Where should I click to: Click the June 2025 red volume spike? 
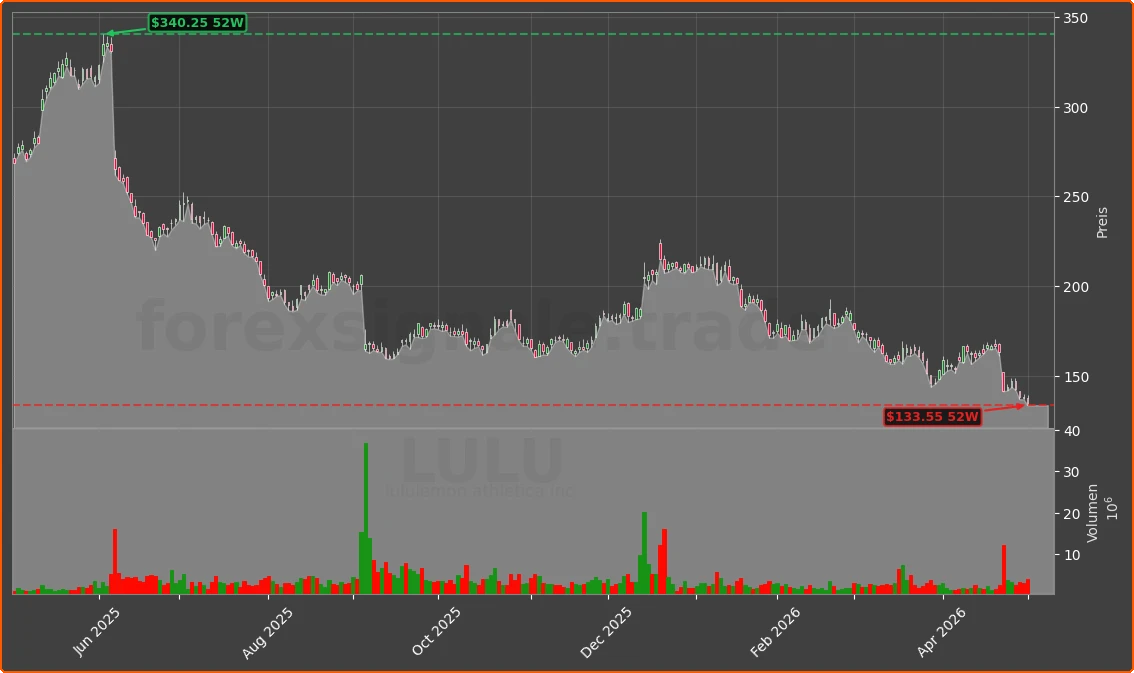[115, 562]
